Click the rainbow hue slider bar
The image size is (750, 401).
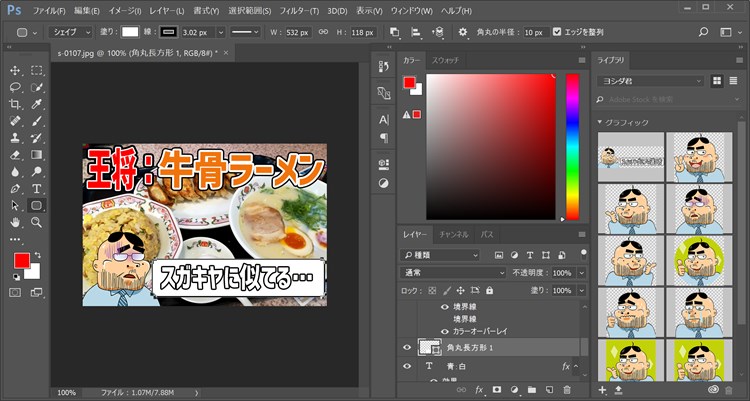(573, 146)
